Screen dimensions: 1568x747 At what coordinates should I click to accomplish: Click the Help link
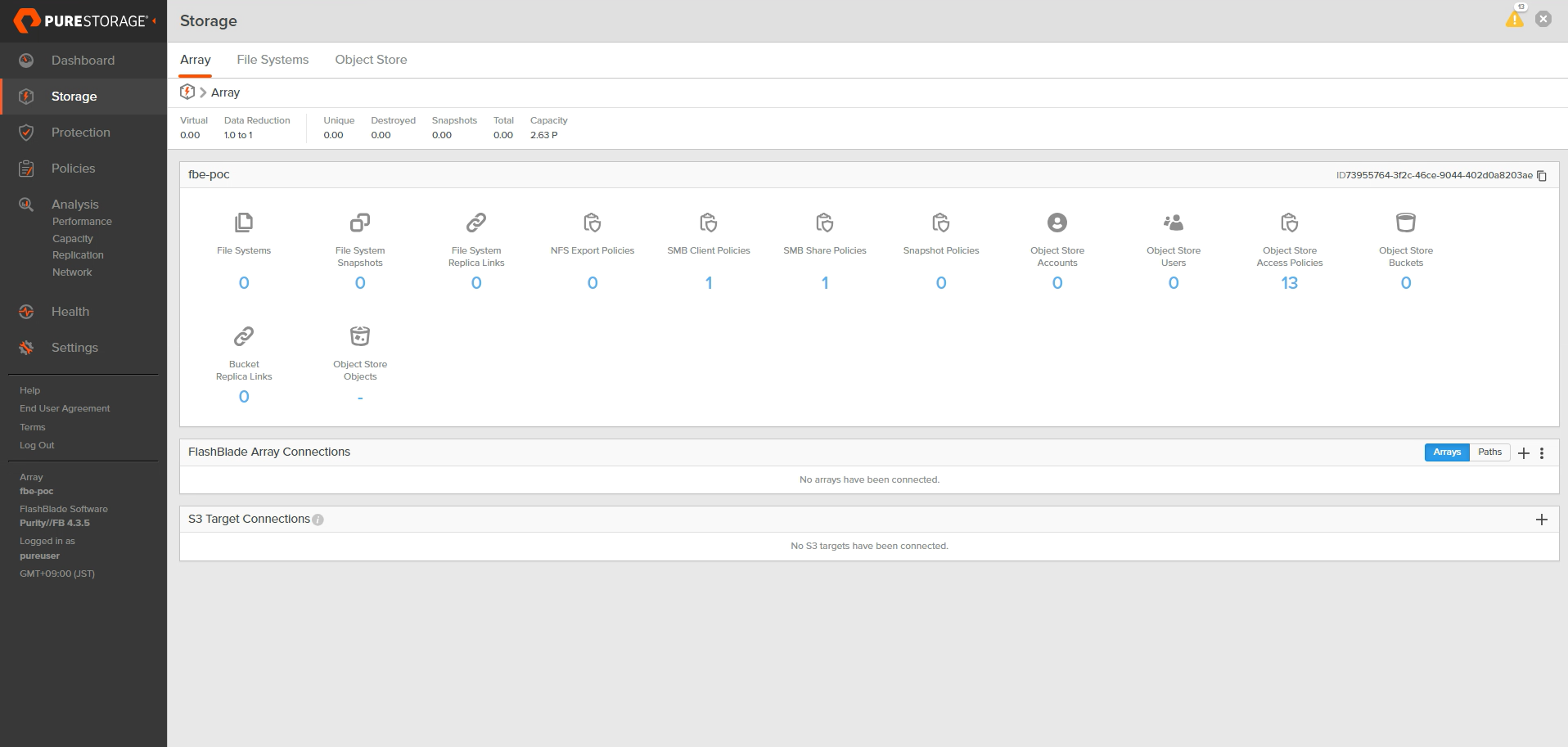pyautogui.click(x=29, y=391)
